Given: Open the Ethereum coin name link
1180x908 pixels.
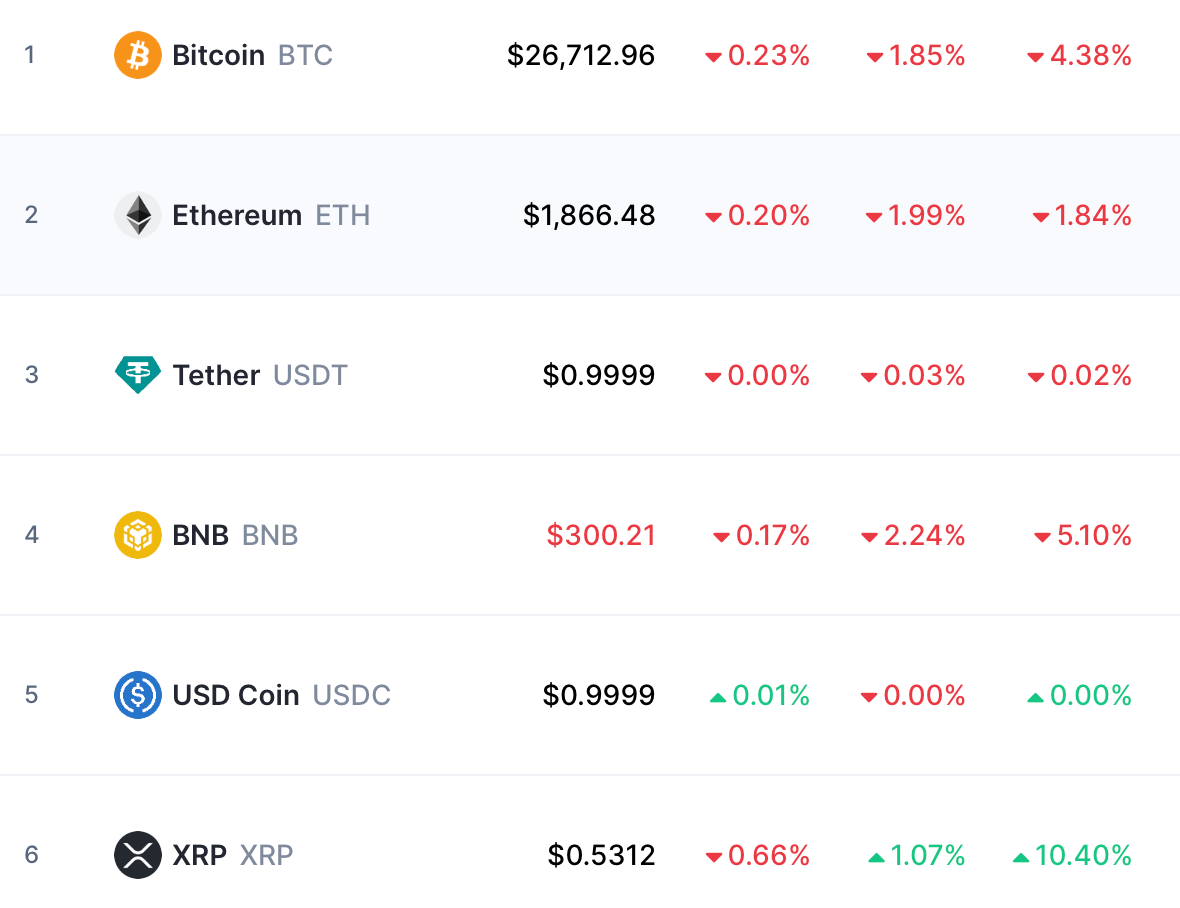Looking at the screenshot, I should tap(237, 215).
